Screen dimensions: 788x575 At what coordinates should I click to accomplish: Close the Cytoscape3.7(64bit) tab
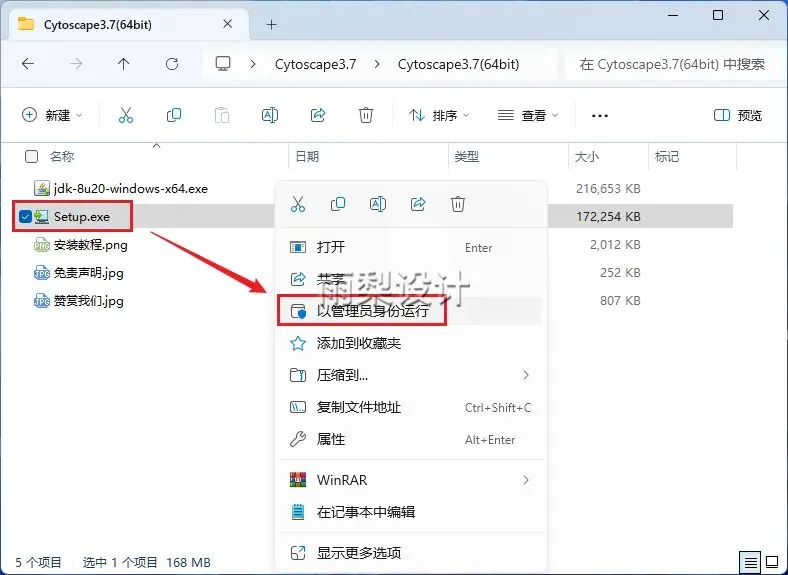click(x=228, y=24)
